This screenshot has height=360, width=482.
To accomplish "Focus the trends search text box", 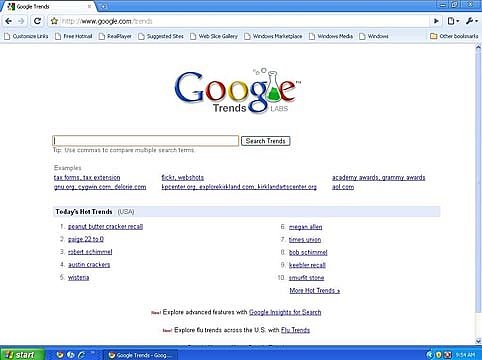I will (x=146, y=141).
